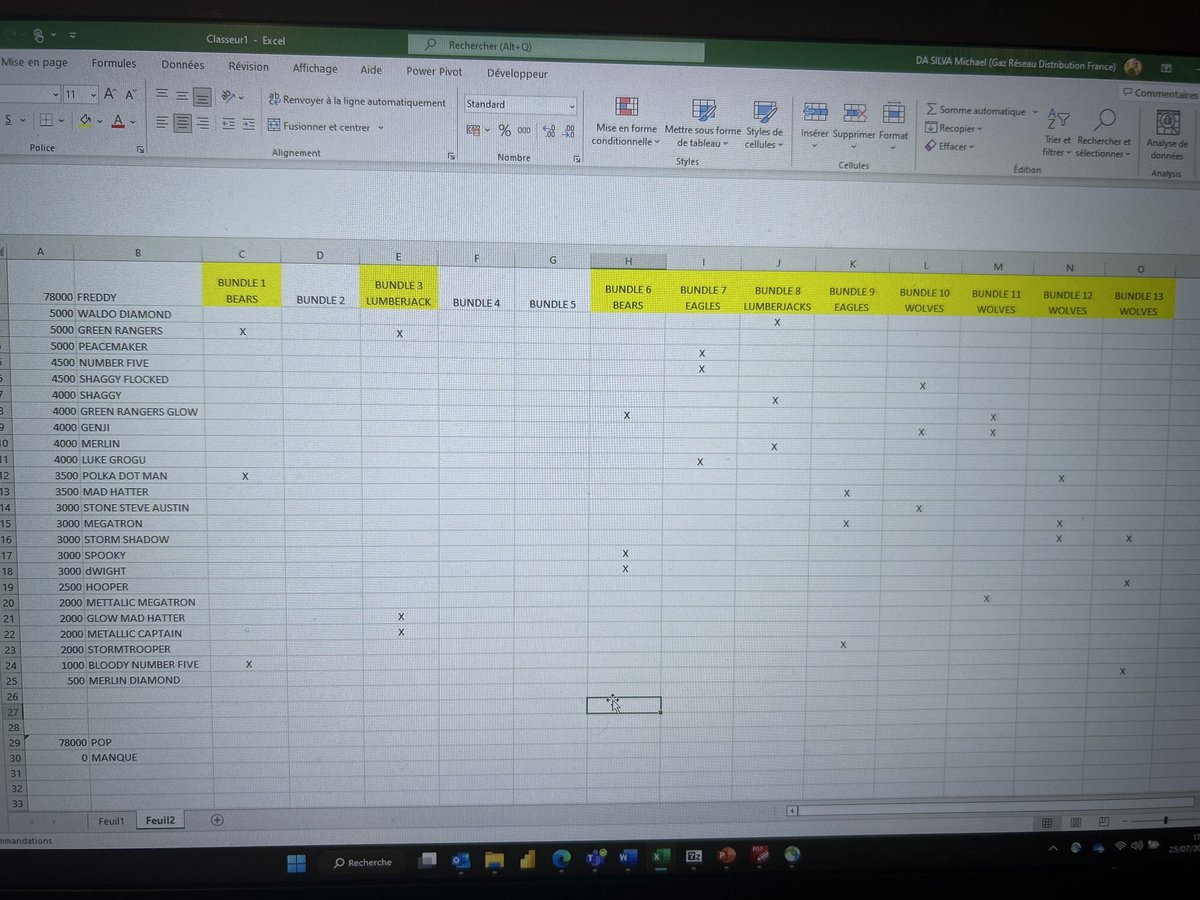Open Recopier fill options
The height and width of the screenshot is (900, 1200).
click(x=954, y=128)
